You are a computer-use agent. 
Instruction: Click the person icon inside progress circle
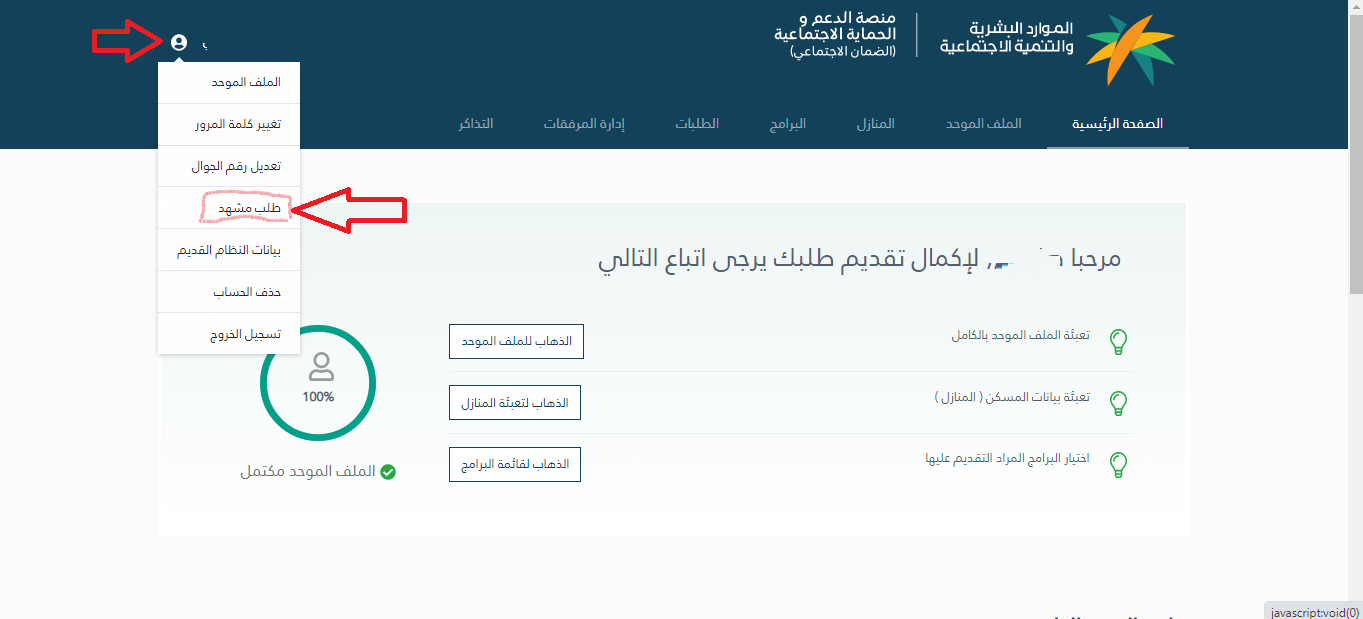pos(320,367)
